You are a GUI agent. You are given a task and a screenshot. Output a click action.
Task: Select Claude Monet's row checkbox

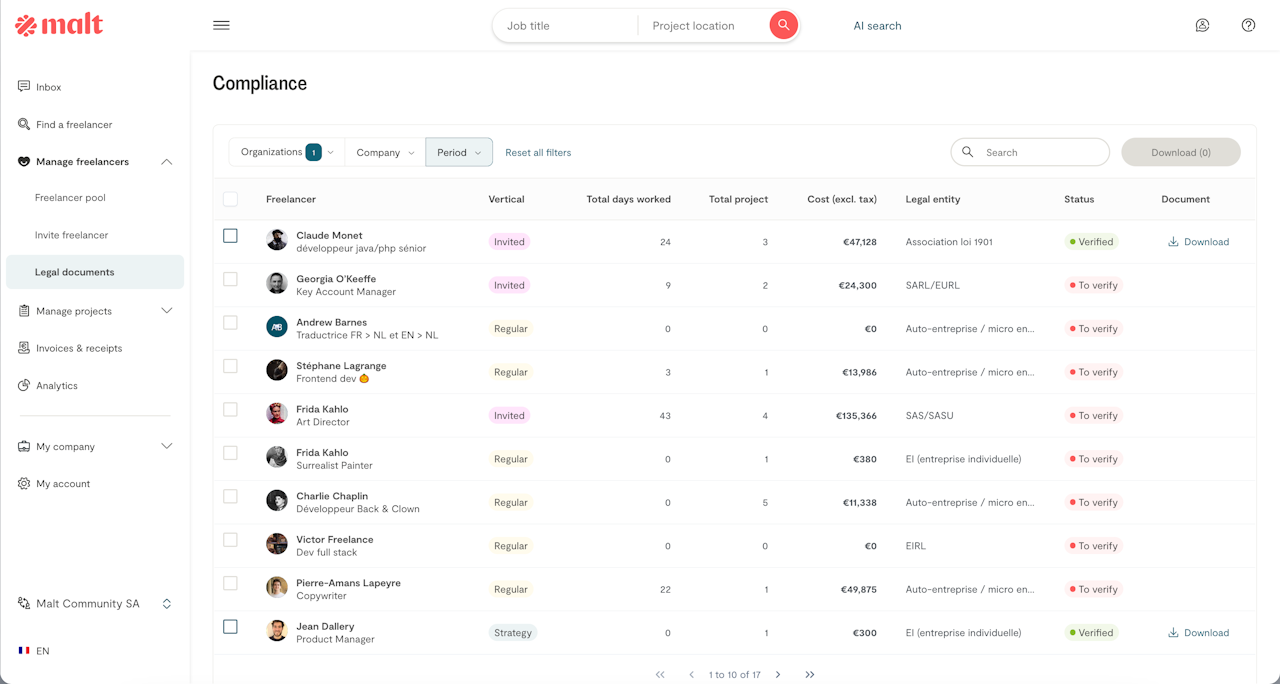[x=230, y=236]
